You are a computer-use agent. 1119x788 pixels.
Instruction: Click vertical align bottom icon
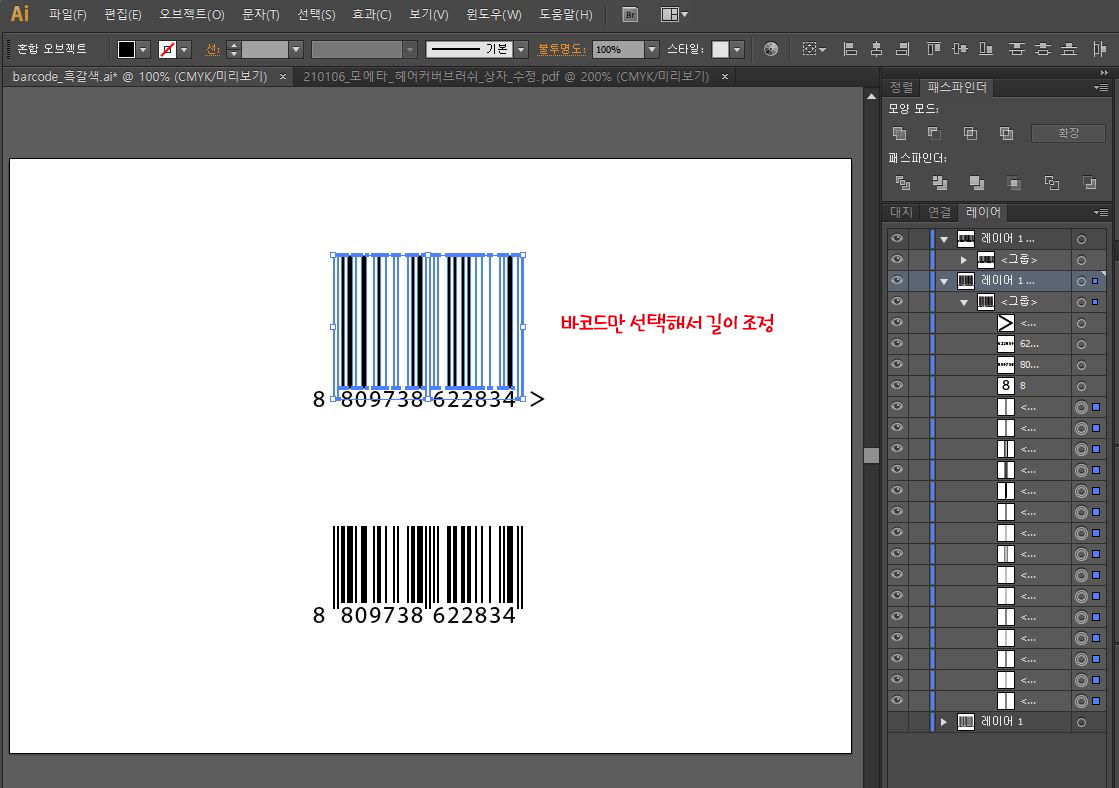coord(986,49)
